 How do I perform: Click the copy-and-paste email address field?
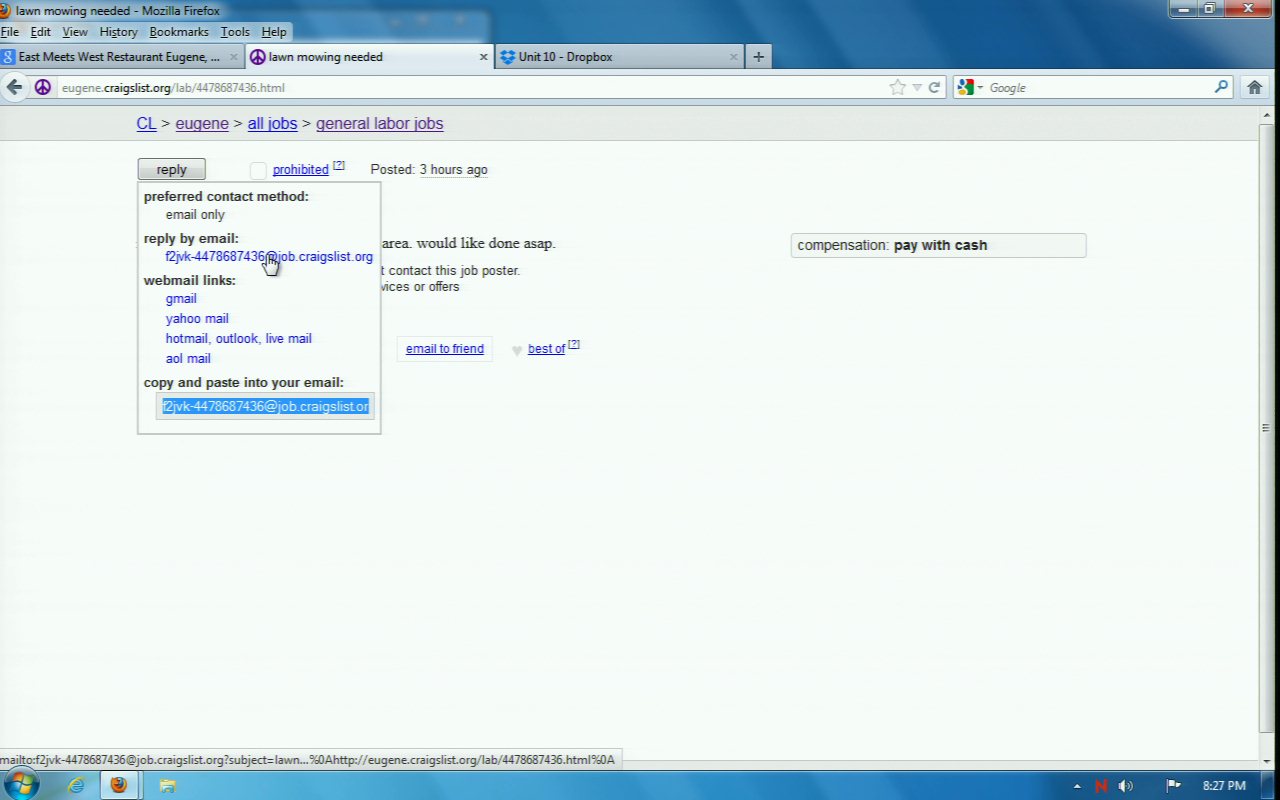tap(265, 406)
